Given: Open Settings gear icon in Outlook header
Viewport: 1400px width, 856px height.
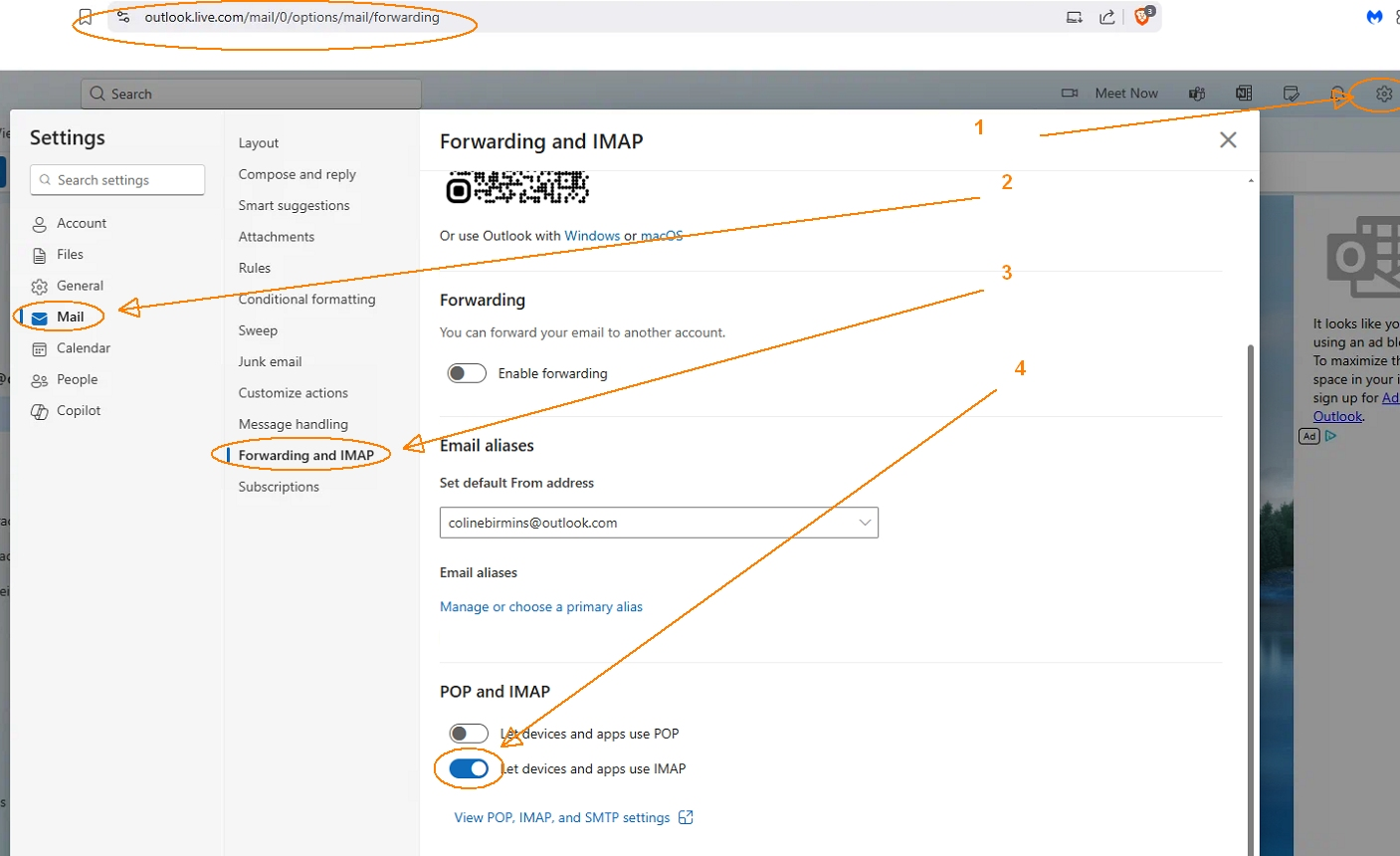Looking at the screenshot, I should coord(1384,94).
